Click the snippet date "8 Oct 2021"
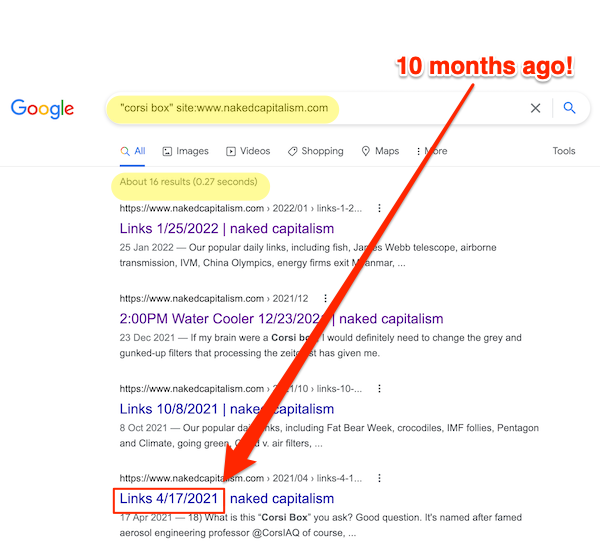This screenshot has width=600, height=548. tap(143, 427)
